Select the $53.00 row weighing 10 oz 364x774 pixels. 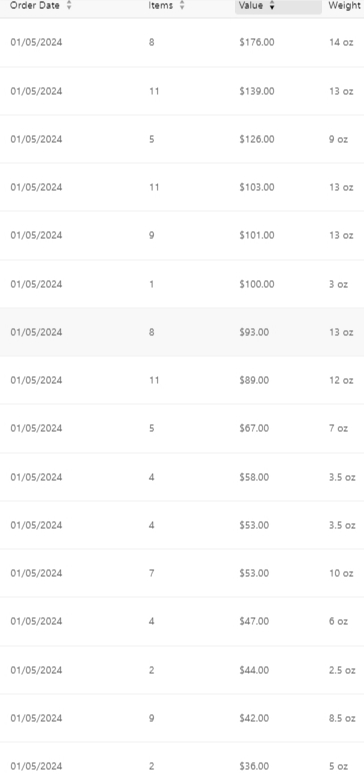pos(182,573)
